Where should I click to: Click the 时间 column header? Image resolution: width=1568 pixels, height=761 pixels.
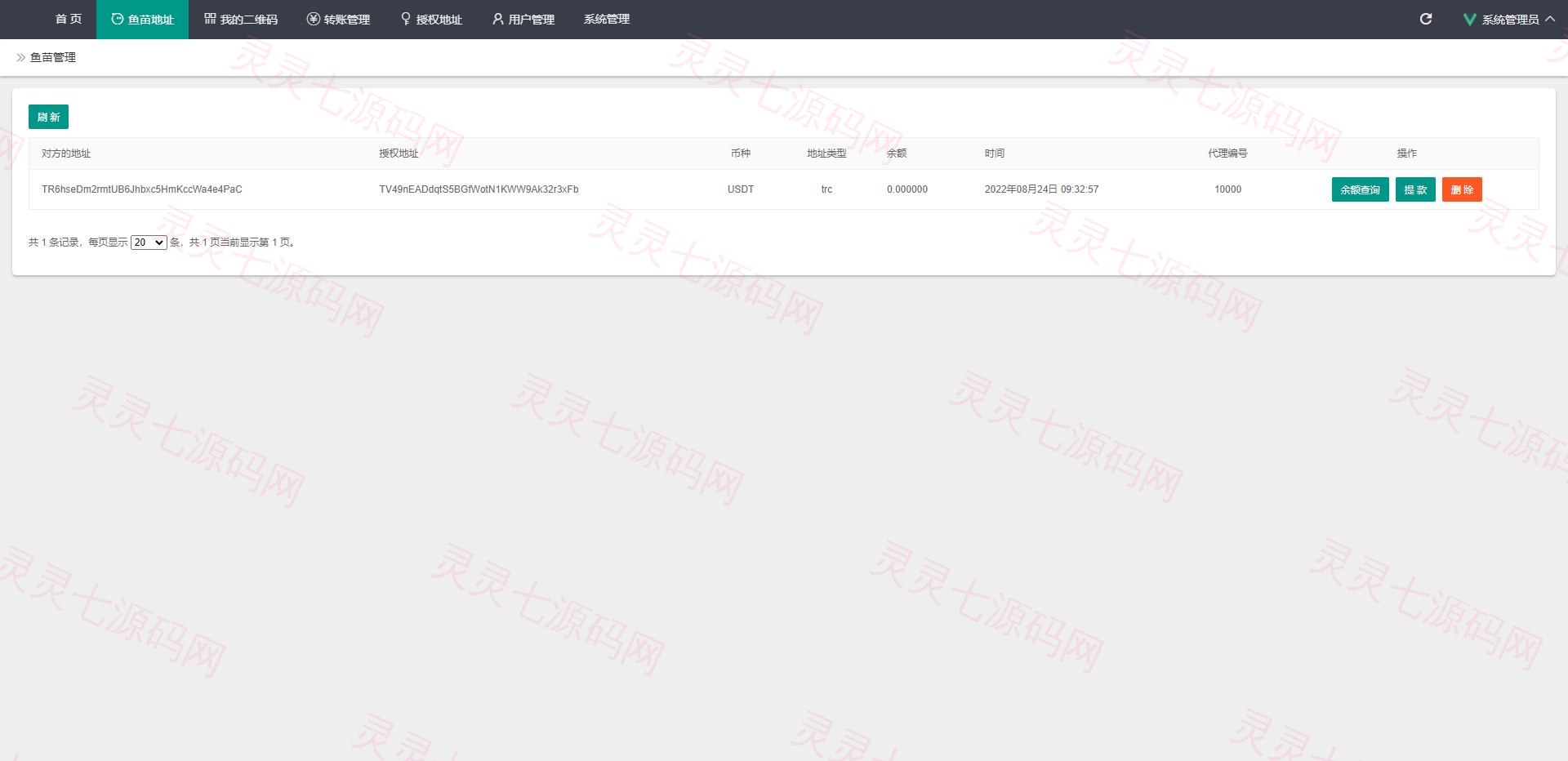tap(995, 154)
